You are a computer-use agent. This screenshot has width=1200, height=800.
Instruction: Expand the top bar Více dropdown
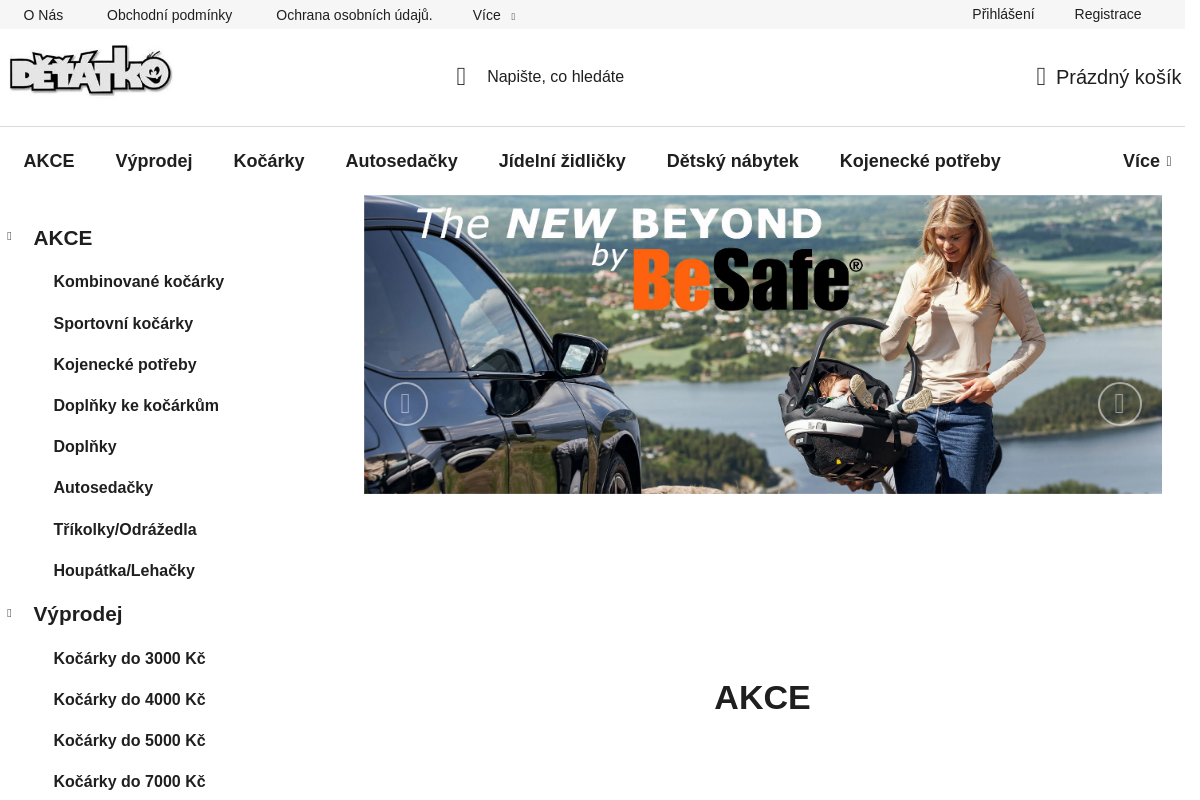[494, 15]
